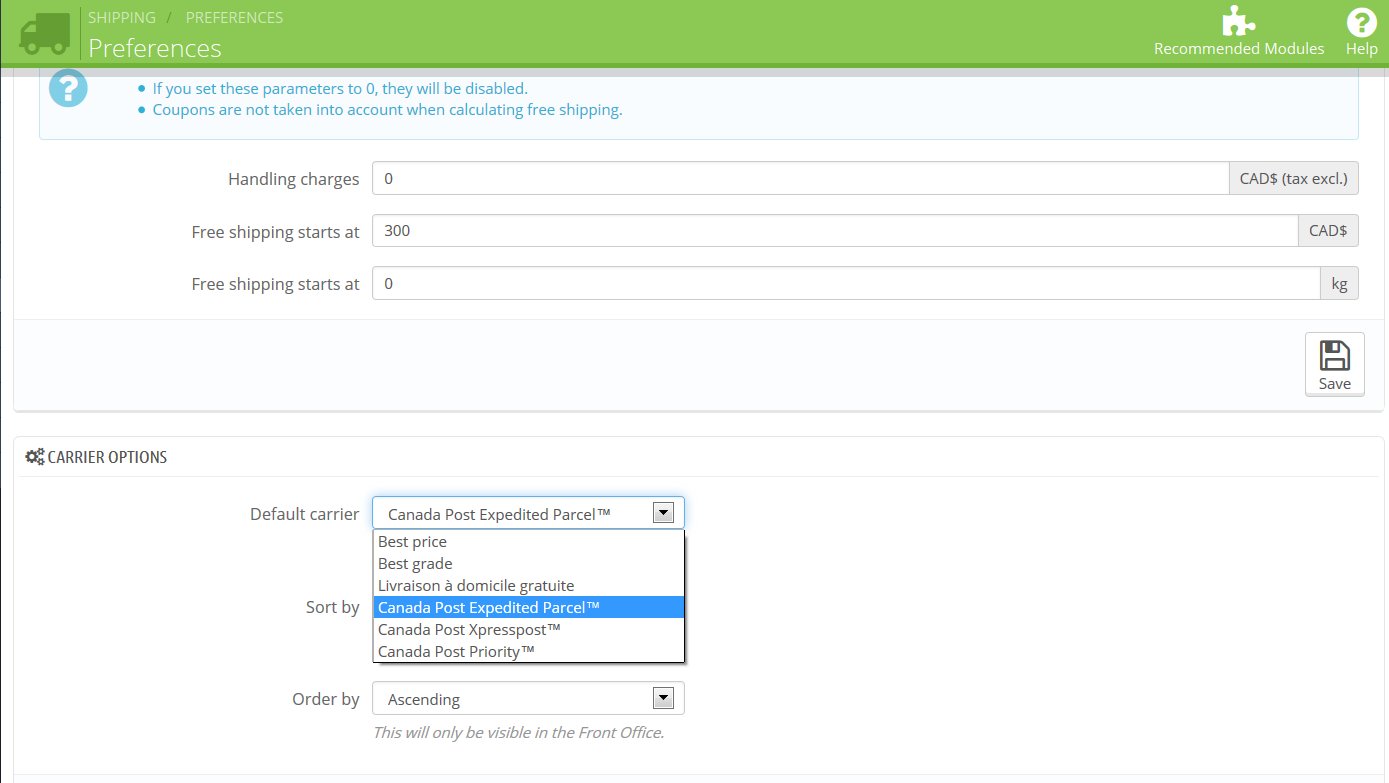Select Best price carrier option
Image resolution: width=1389 pixels, height=783 pixels.
(529, 541)
